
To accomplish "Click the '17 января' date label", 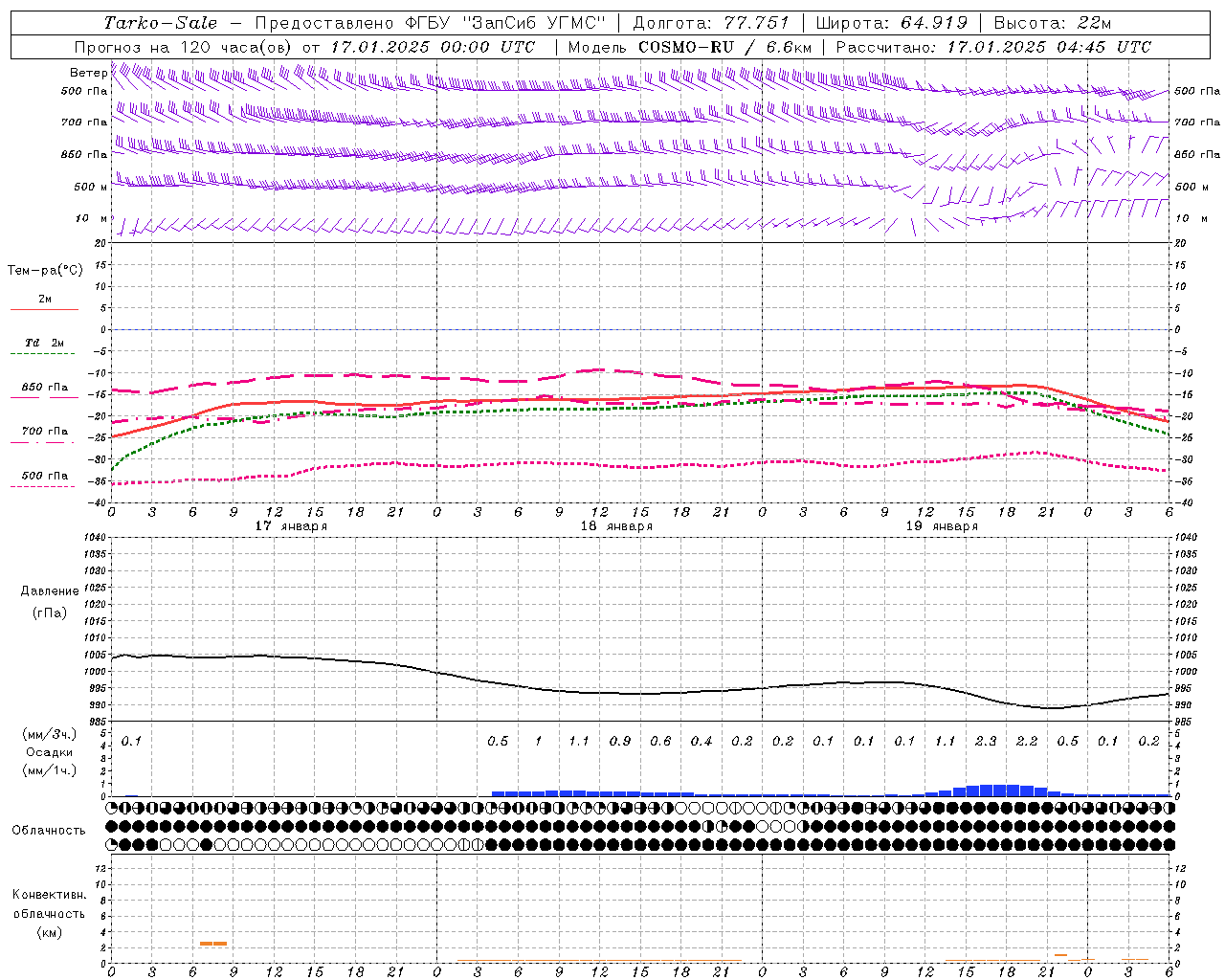I will point(291,526).
